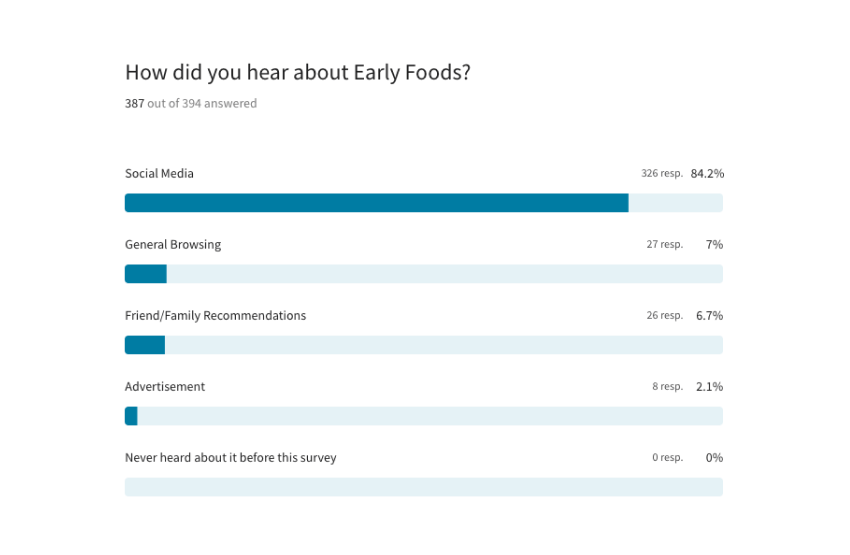The height and width of the screenshot is (555, 850).
Task: Select the 84.2% percentage value
Action: 706,173
